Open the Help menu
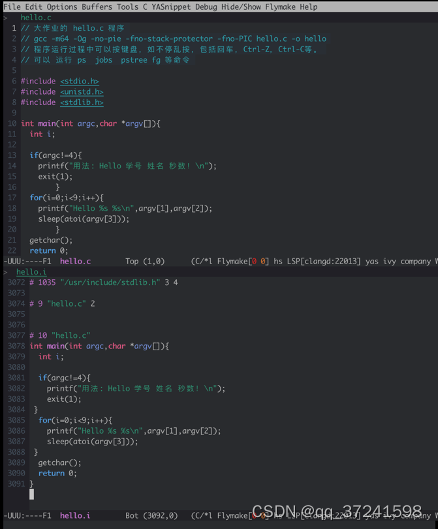Image resolution: width=438 pixels, height=530 pixels. pyautogui.click(x=308, y=7)
